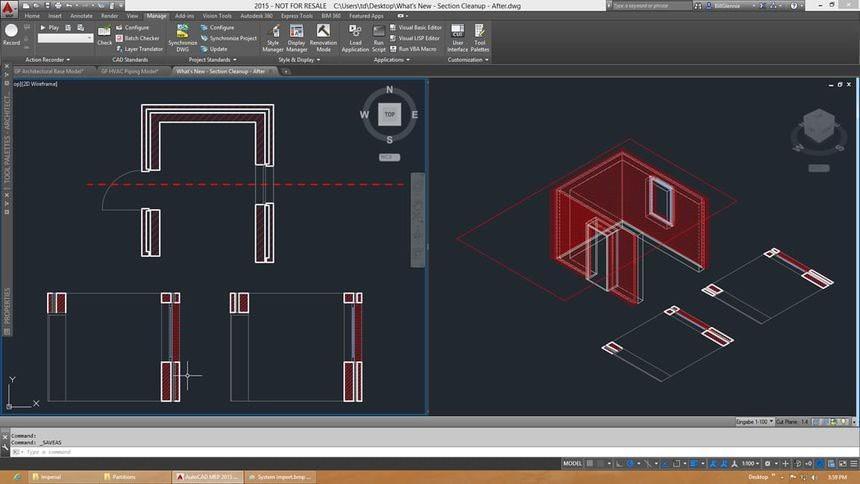Click the Batch Checker button
Viewport: 860px width, 484px height.
point(136,38)
